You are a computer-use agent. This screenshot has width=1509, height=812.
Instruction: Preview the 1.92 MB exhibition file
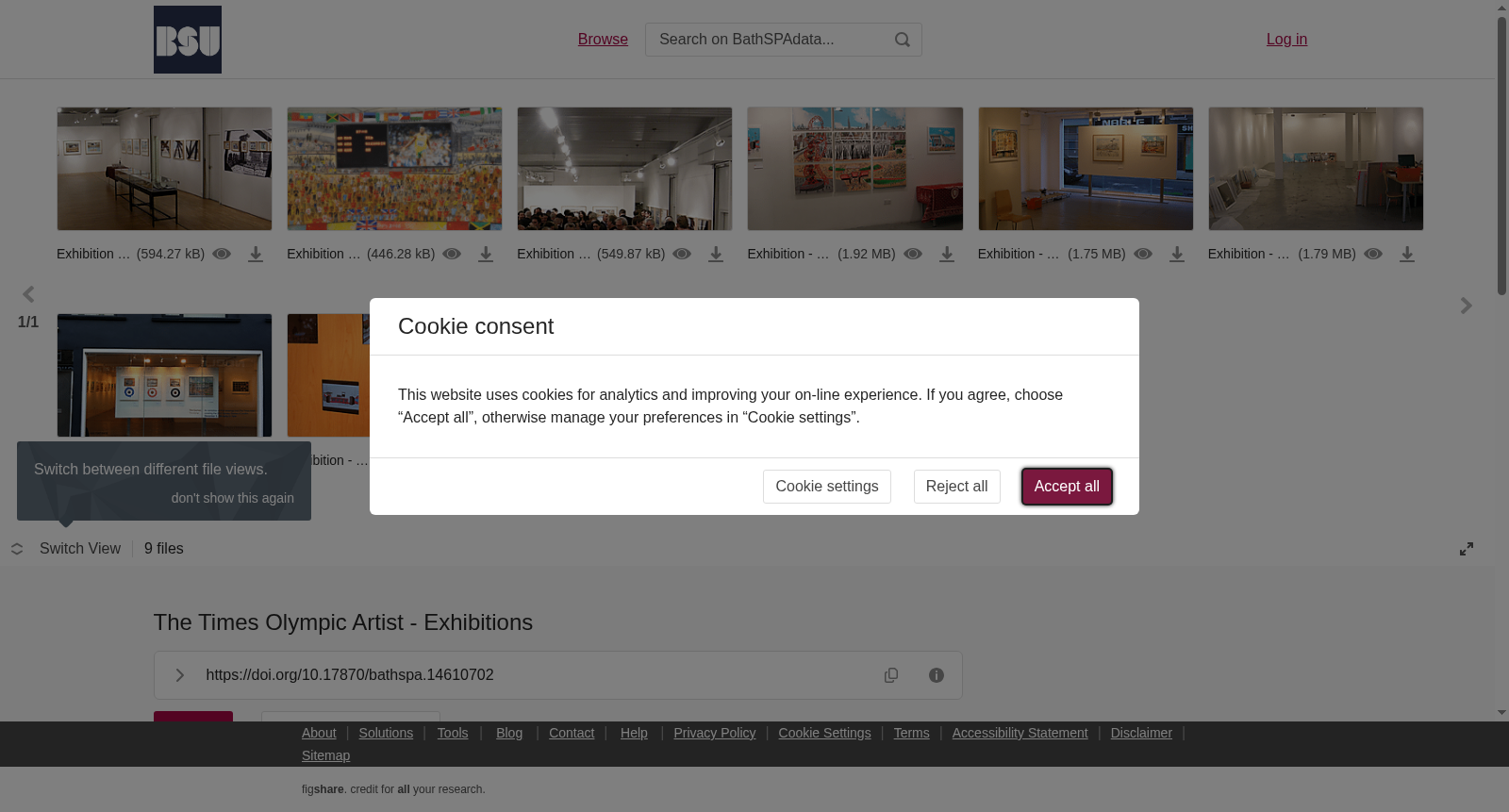click(913, 254)
